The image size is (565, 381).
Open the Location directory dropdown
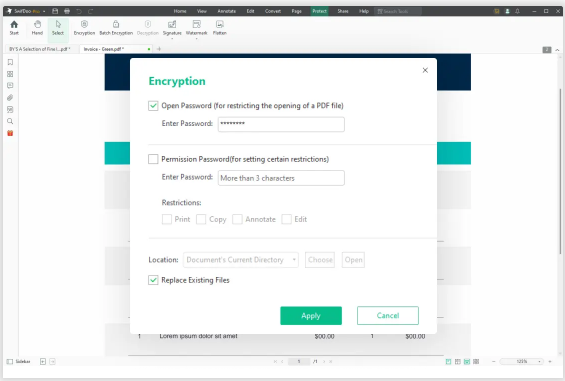click(x=241, y=260)
